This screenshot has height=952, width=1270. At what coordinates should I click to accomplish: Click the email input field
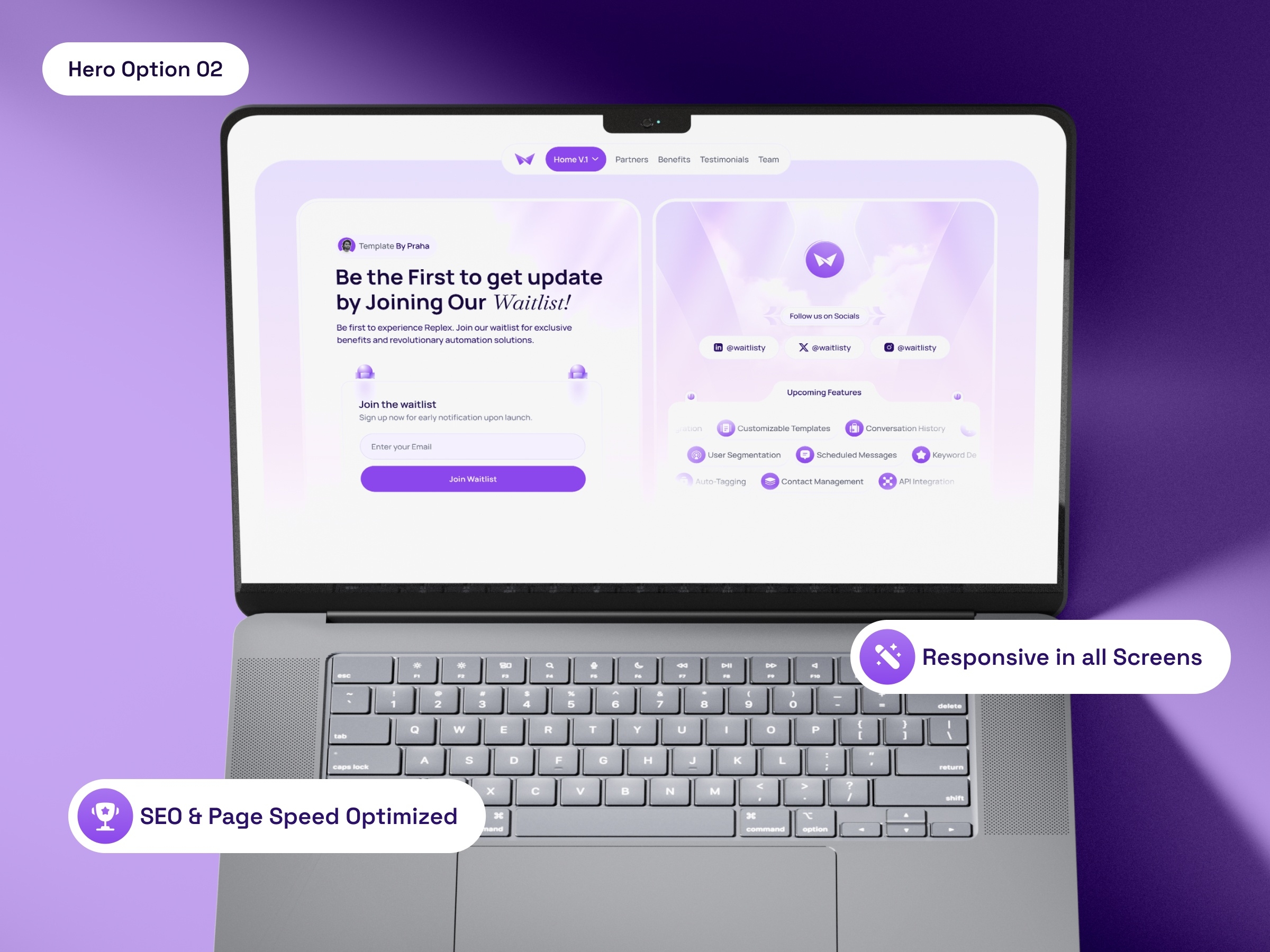click(x=471, y=447)
